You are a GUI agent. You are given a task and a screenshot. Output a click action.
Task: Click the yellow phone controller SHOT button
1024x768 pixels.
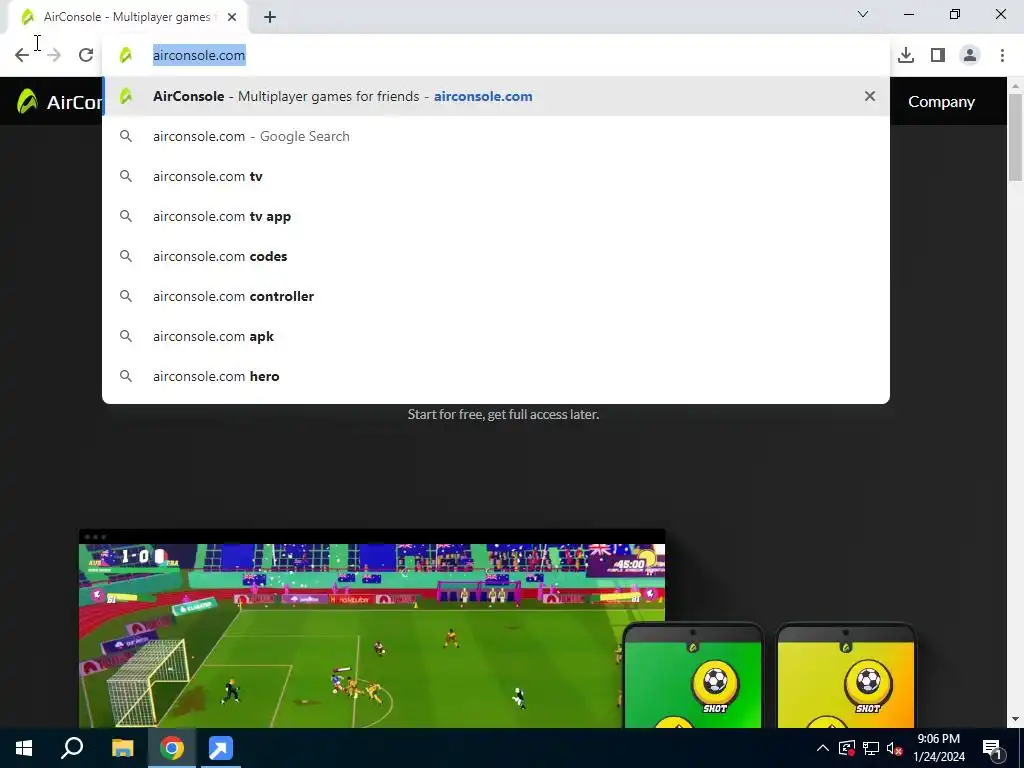[868, 688]
